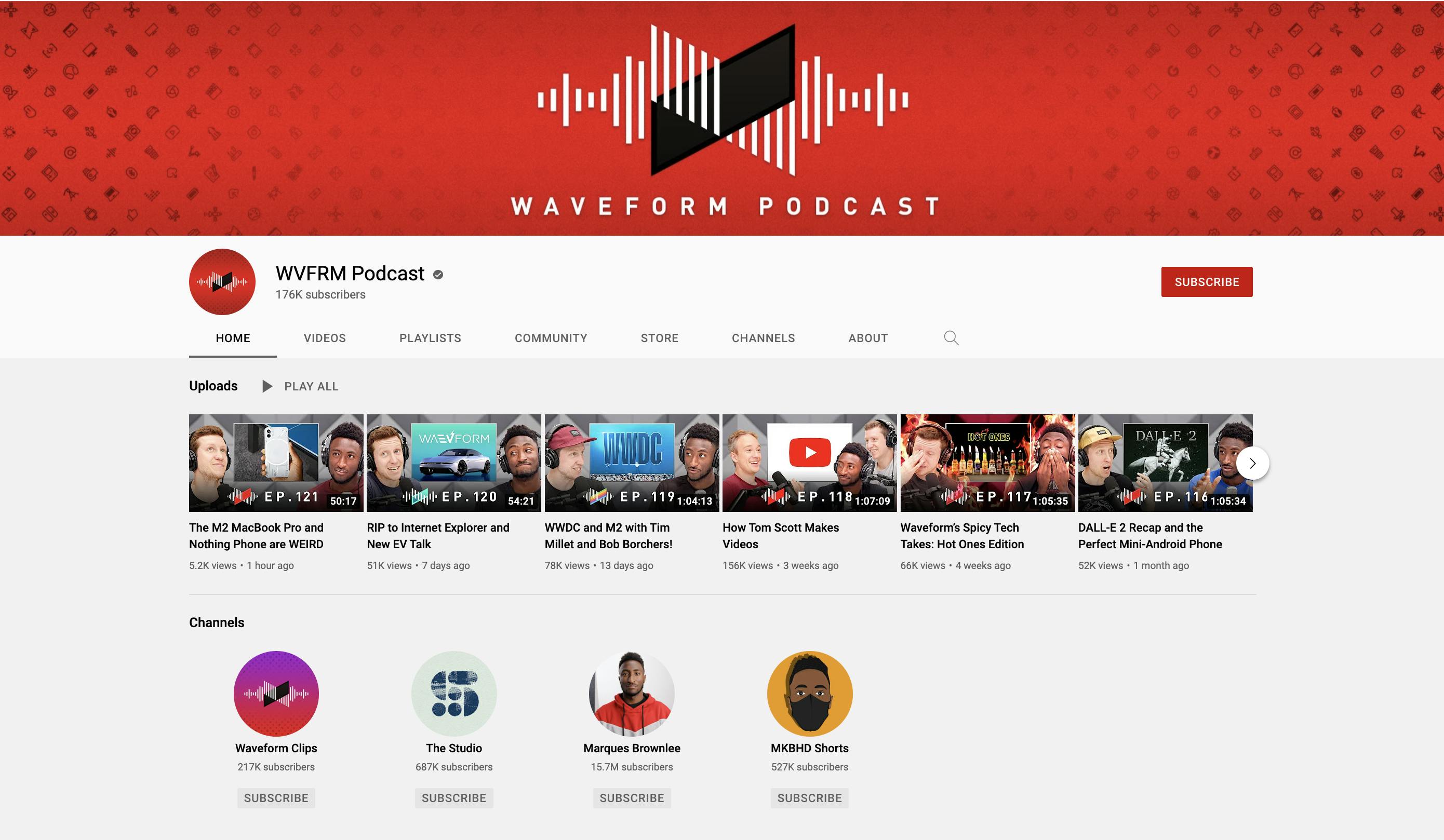
Task: Subscribe to WVFRM Podcast channel
Action: tap(1207, 282)
